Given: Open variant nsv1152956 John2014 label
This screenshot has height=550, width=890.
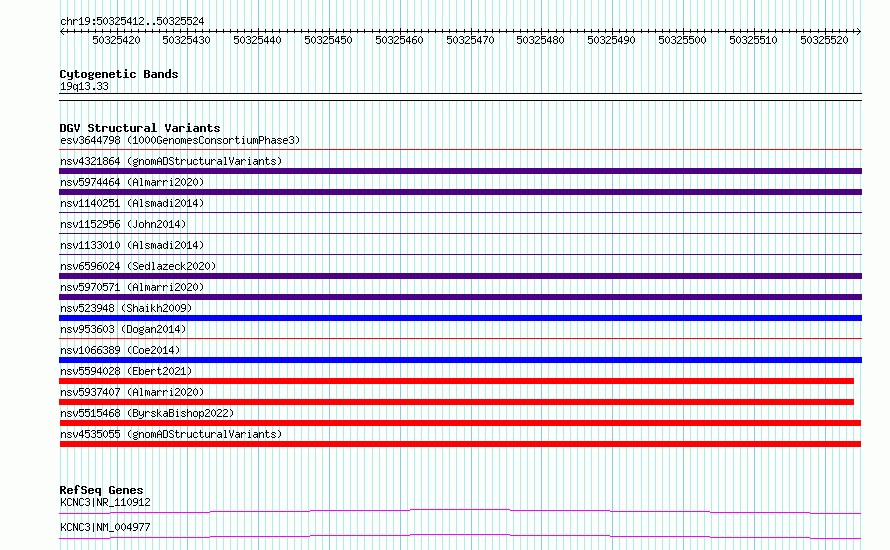Looking at the screenshot, I should (123, 224).
